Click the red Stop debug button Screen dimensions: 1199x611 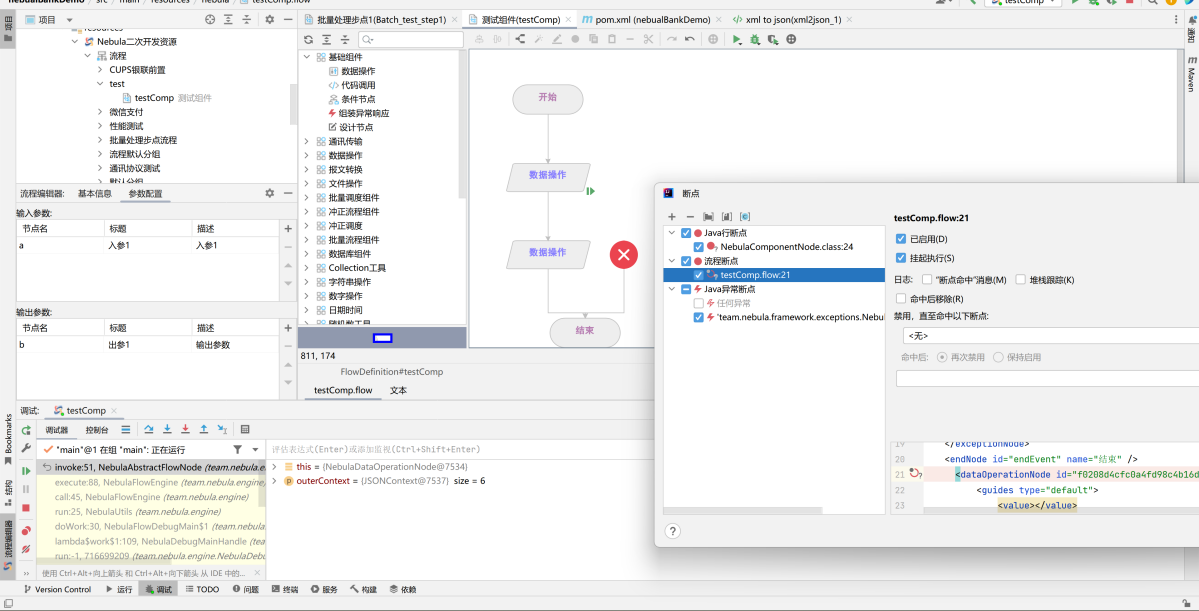[x=26, y=507]
